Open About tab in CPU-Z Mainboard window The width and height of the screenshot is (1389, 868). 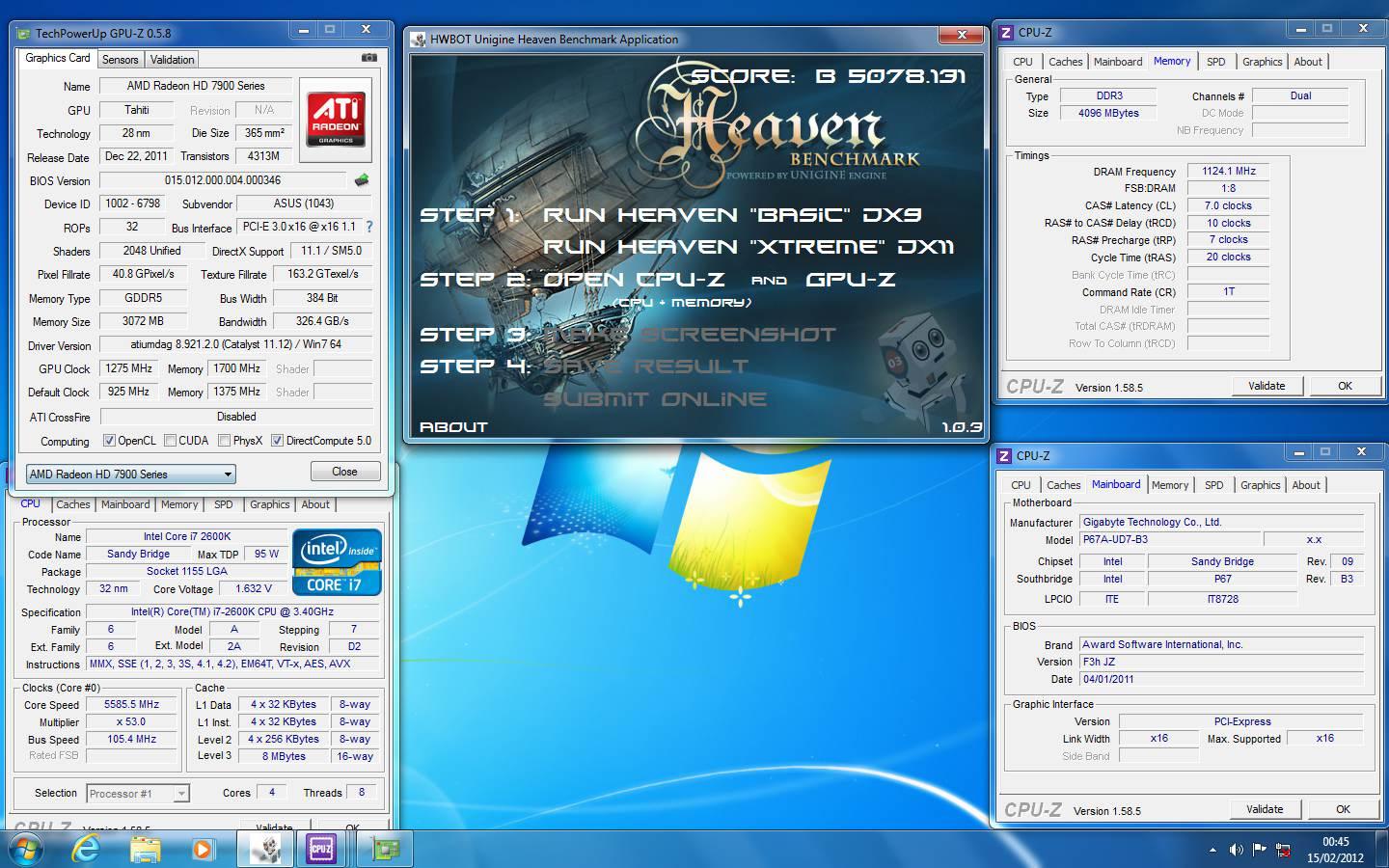[1306, 485]
